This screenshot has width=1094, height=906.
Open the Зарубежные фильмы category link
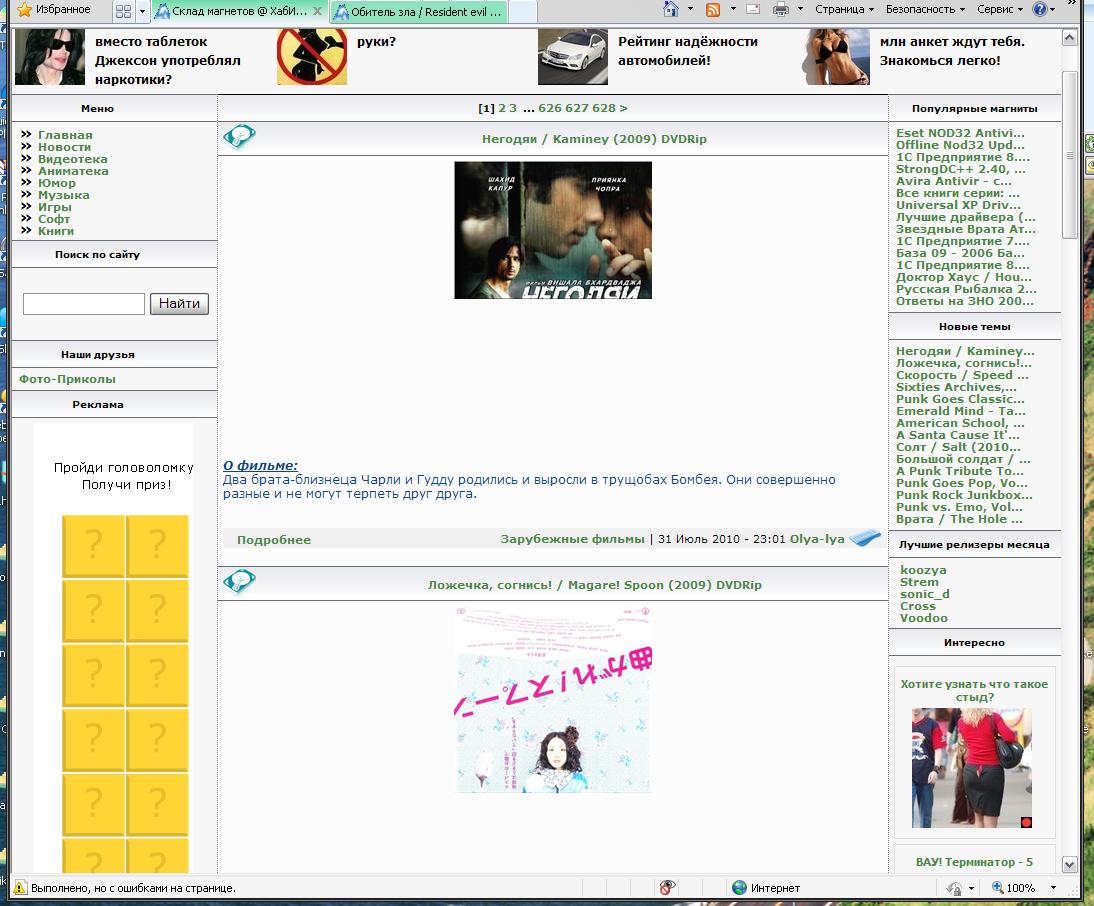click(x=572, y=539)
